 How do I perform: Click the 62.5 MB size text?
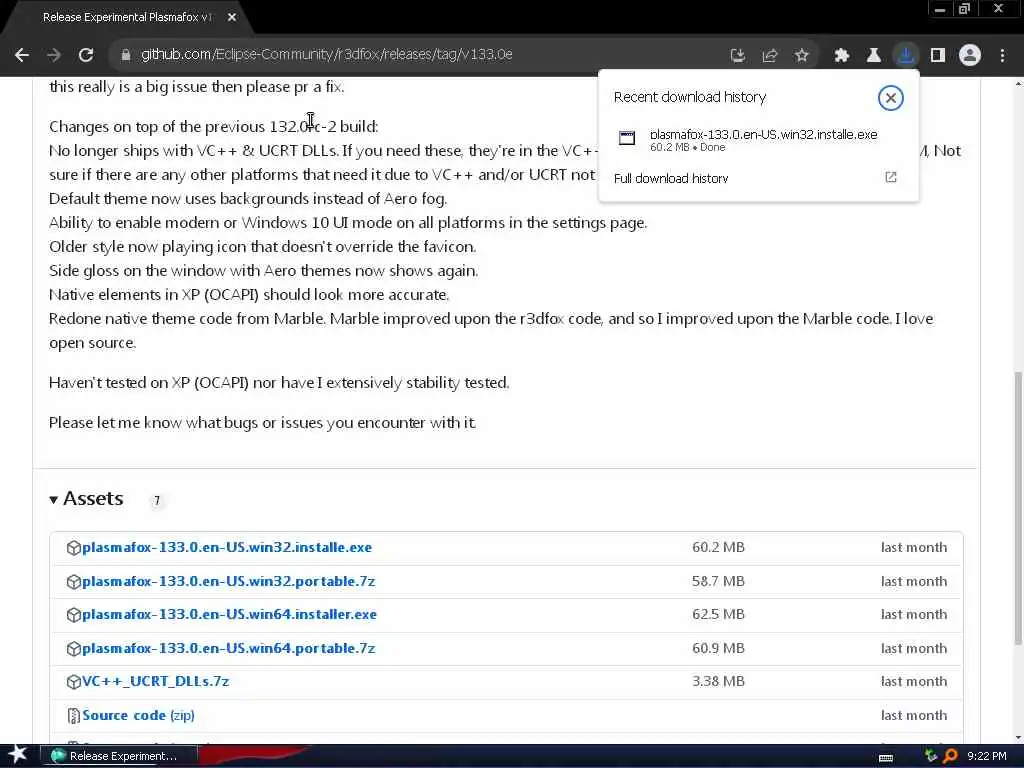[718, 615]
